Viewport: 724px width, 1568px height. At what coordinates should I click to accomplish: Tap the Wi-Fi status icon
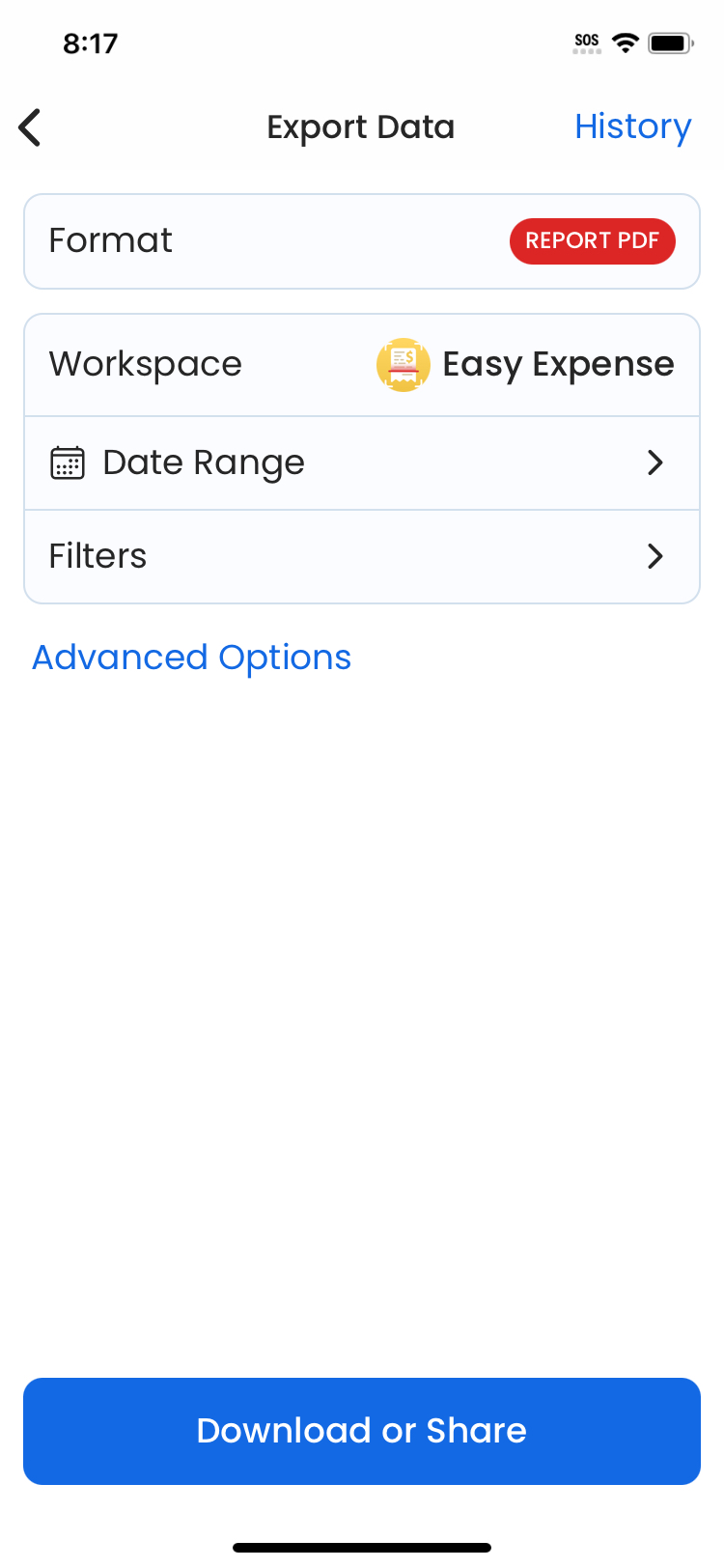pyautogui.click(x=626, y=42)
